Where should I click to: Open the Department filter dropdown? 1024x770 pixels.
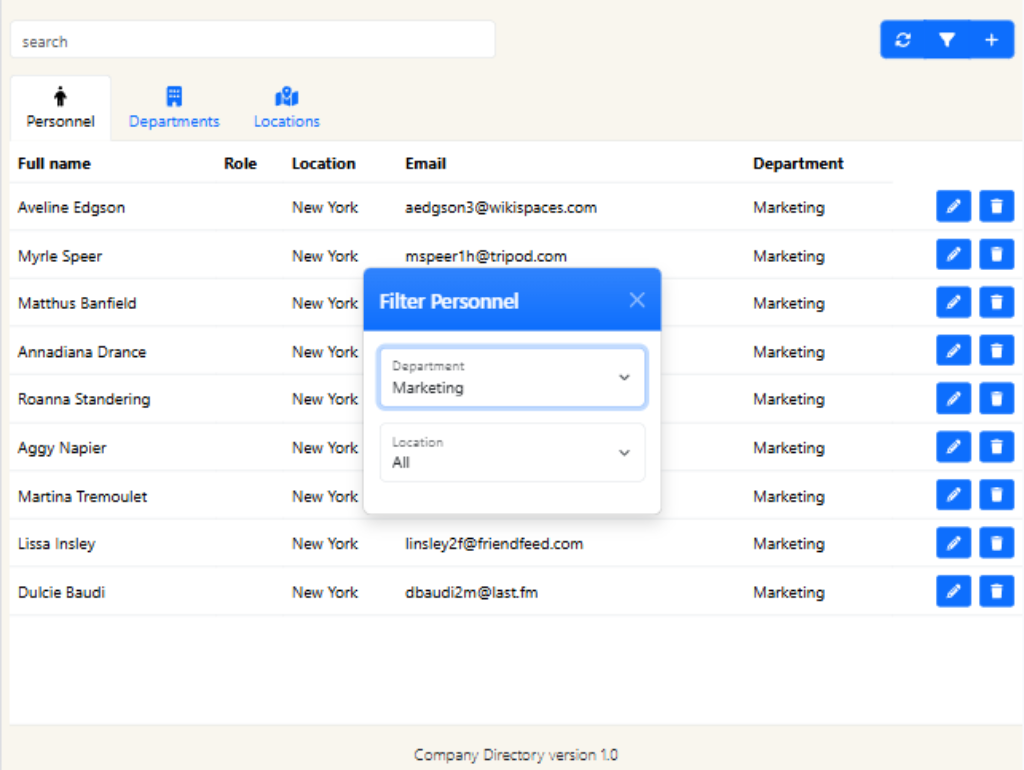(x=512, y=378)
